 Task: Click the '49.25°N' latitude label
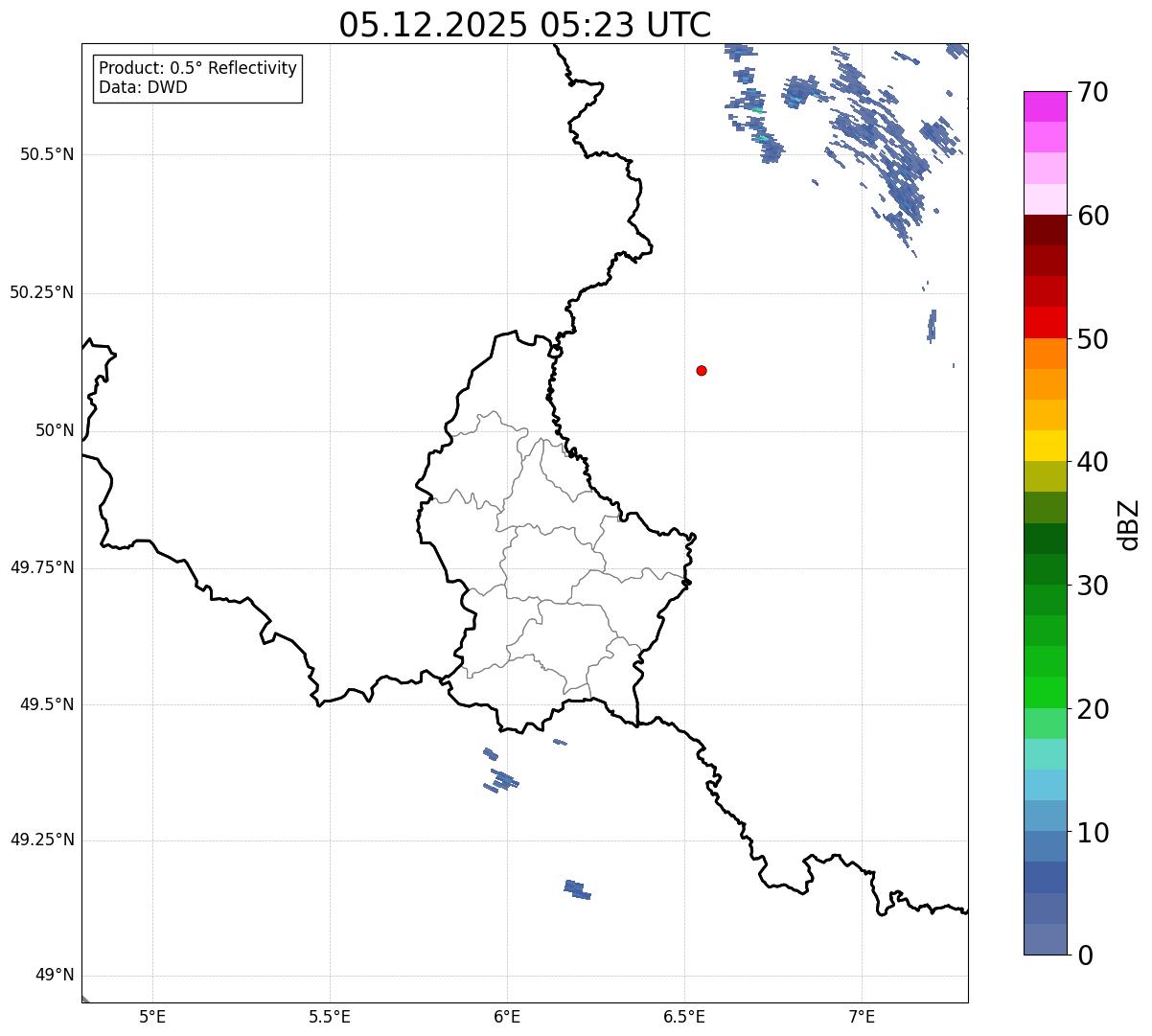point(41,840)
